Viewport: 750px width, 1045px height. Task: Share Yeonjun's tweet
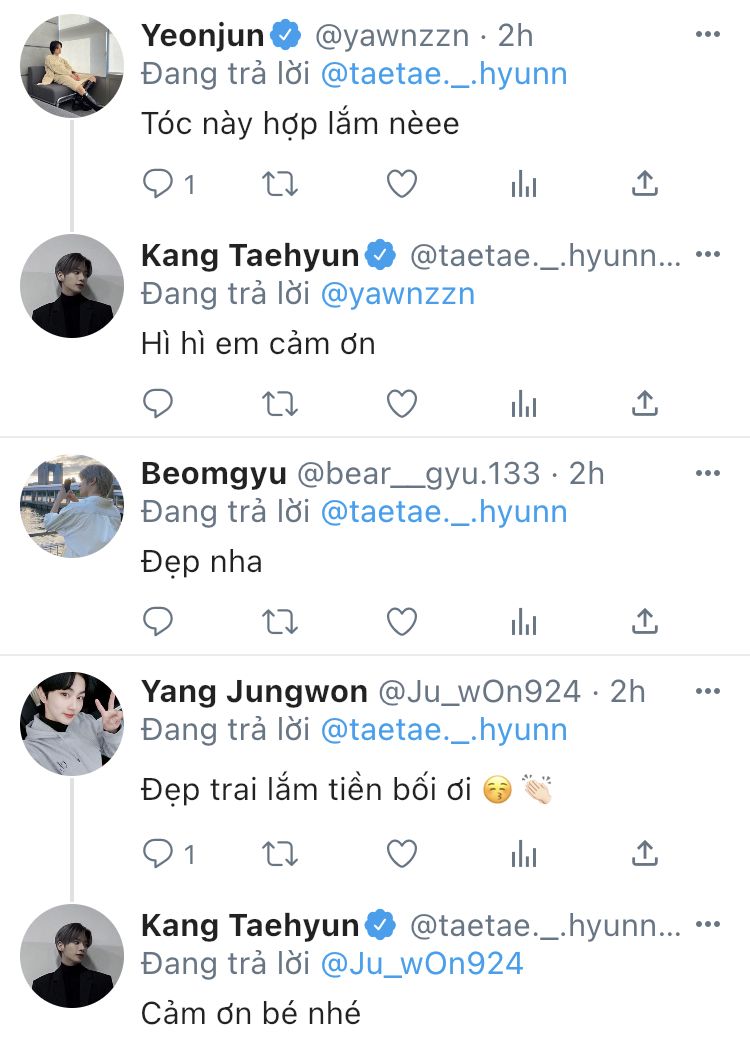(645, 184)
